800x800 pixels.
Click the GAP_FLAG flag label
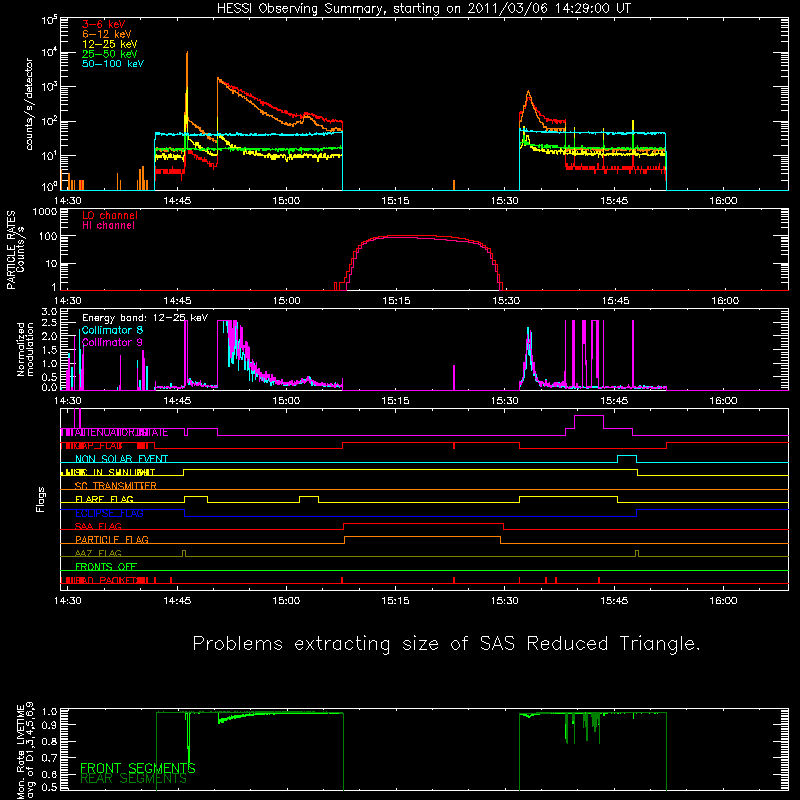coord(99,446)
